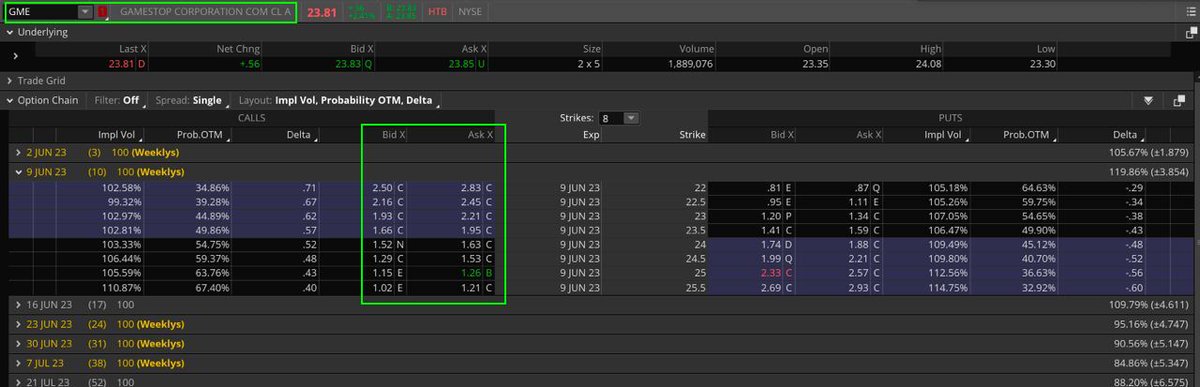This screenshot has width=1200, height=387.
Task: Click the puts Delta column header
Action: pos(1128,134)
